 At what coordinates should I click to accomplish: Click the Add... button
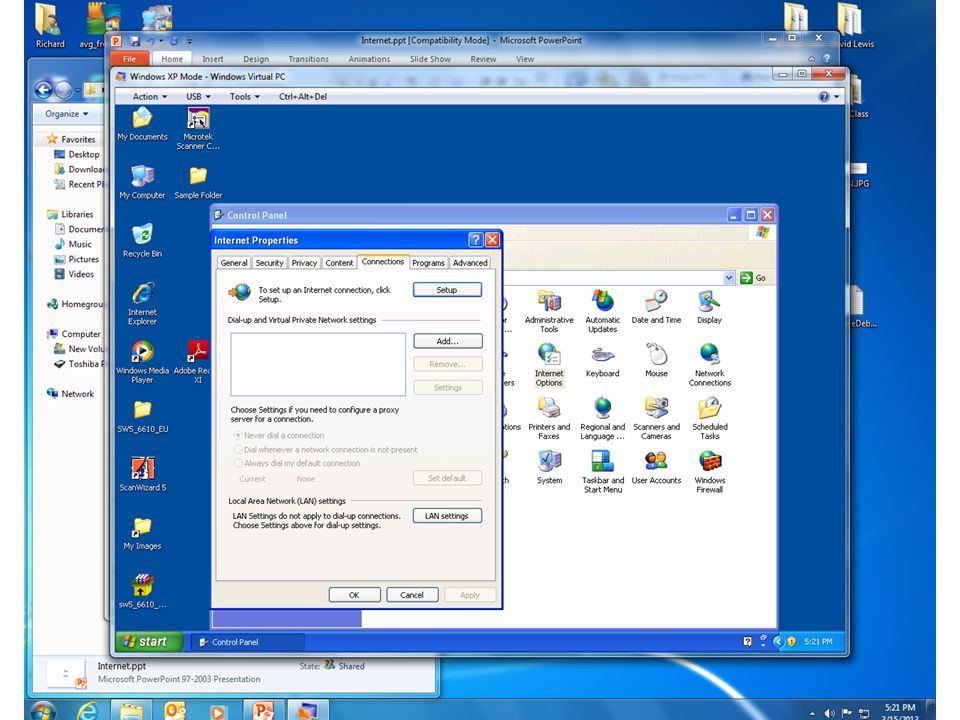point(448,341)
